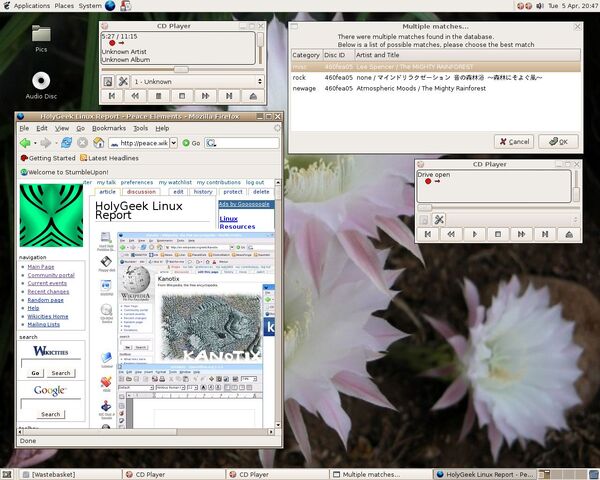Click the Firefox search box
Viewport: 600px width, 480px height.
tap(242, 143)
